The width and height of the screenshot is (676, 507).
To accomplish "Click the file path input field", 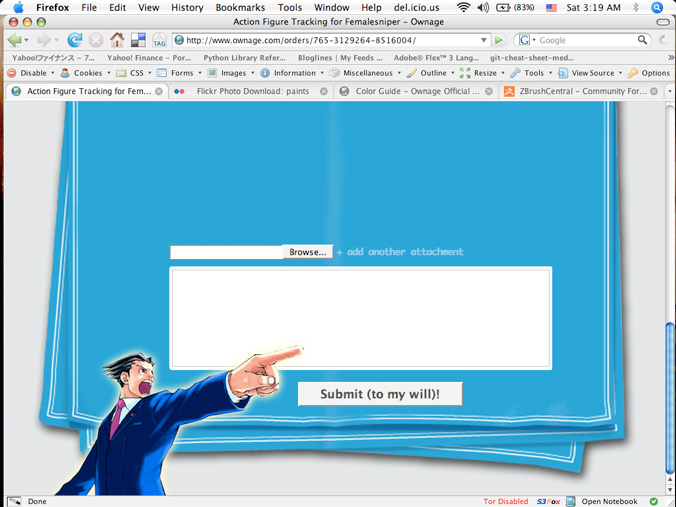I will tap(226, 252).
